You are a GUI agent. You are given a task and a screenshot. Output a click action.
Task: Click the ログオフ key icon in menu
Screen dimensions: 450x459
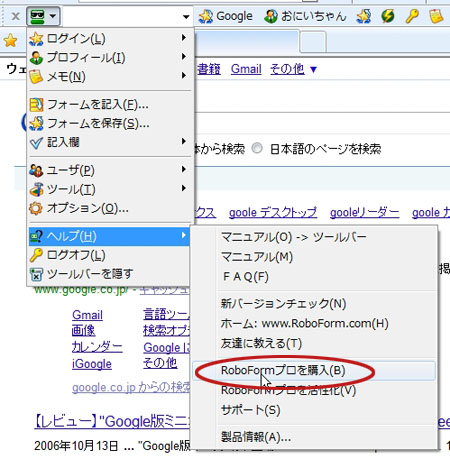pyautogui.click(x=36, y=255)
